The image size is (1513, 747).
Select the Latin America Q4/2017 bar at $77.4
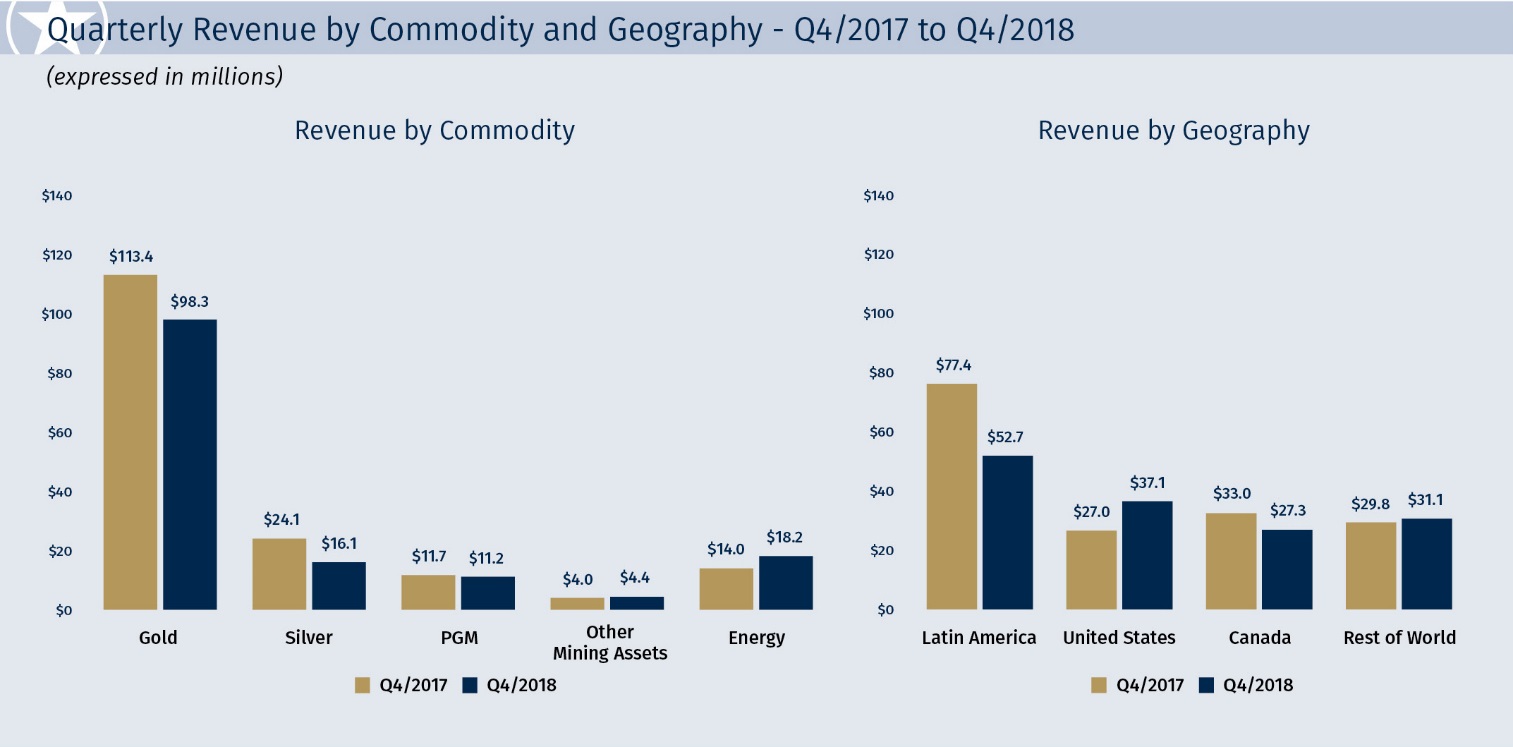951,496
